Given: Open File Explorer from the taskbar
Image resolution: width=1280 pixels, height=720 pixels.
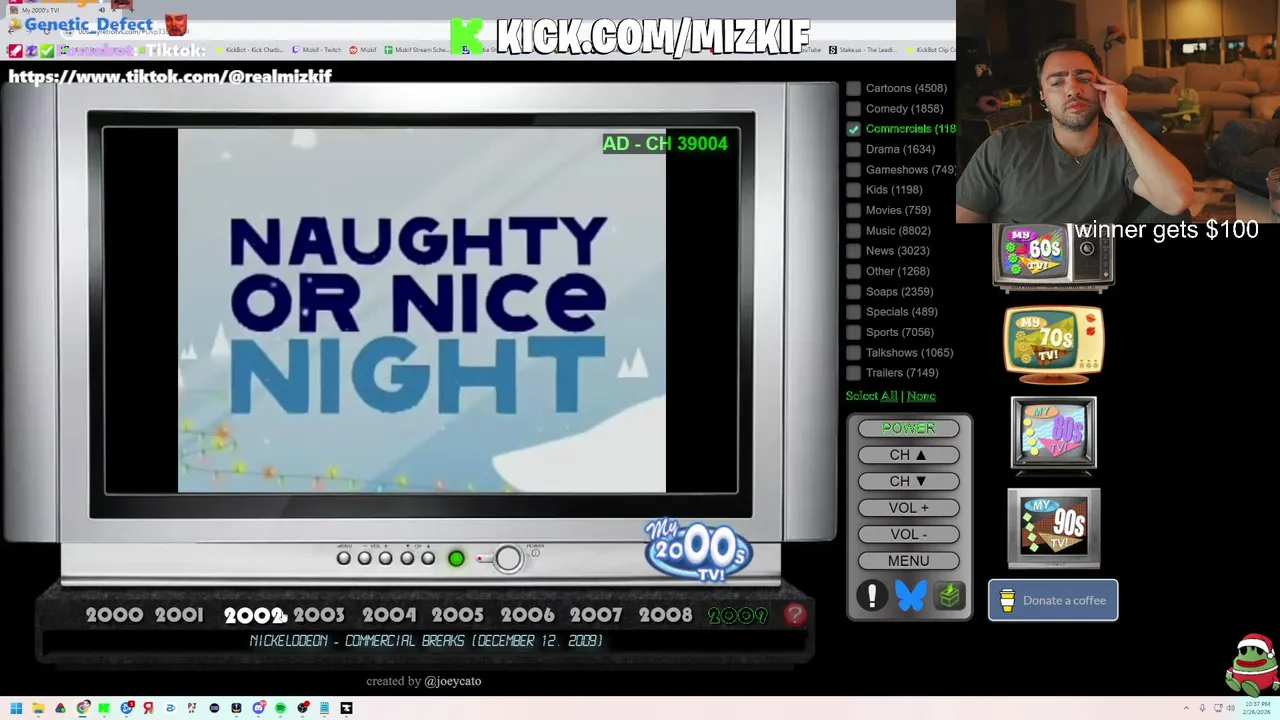Looking at the screenshot, I should pos(38,708).
